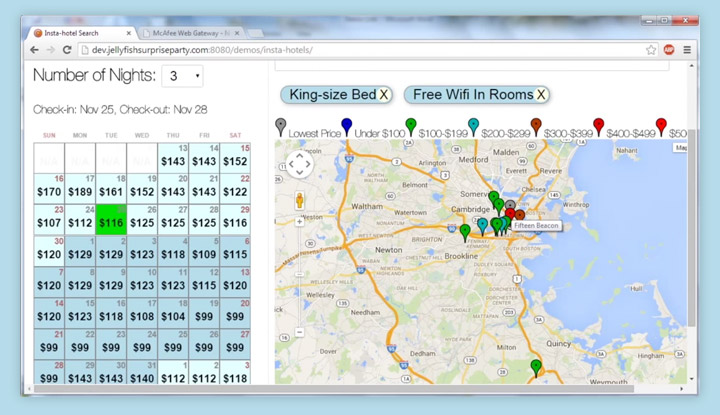Viewport: 720px width, 415px height.
Task: Select the Insta-hotel Search tab
Action: (x=78, y=32)
